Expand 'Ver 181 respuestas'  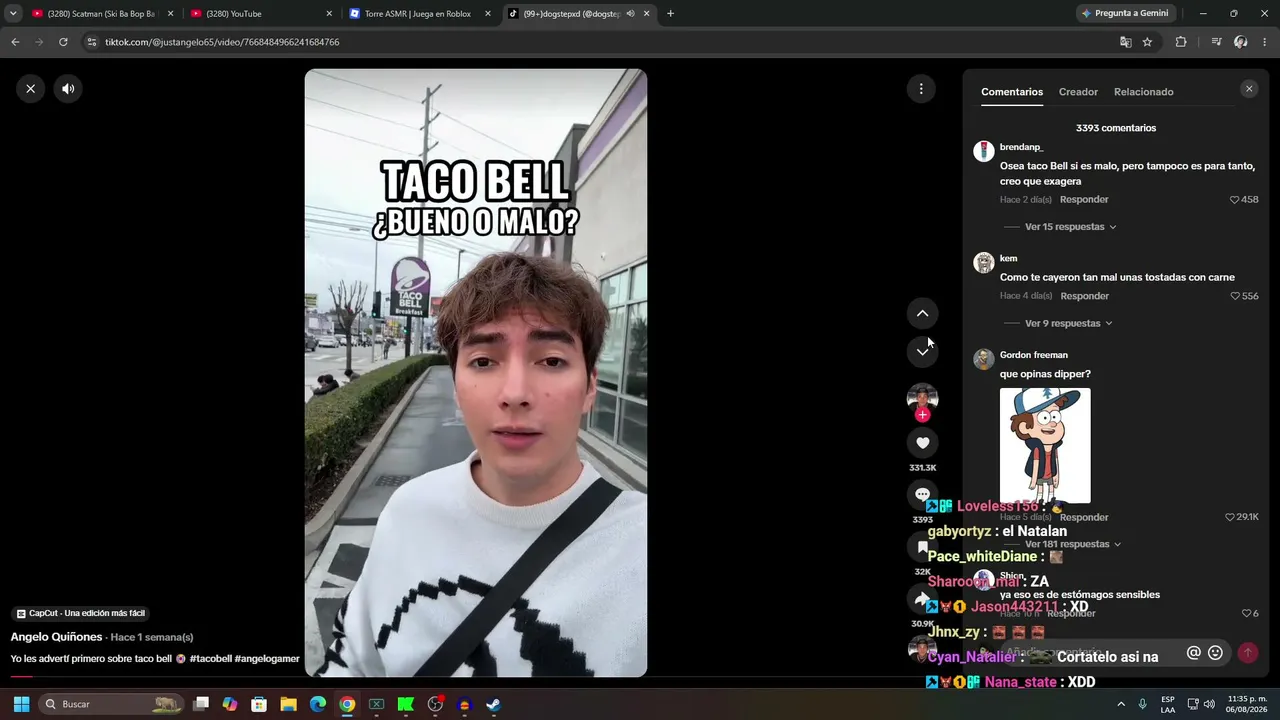pyautogui.click(x=1073, y=544)
